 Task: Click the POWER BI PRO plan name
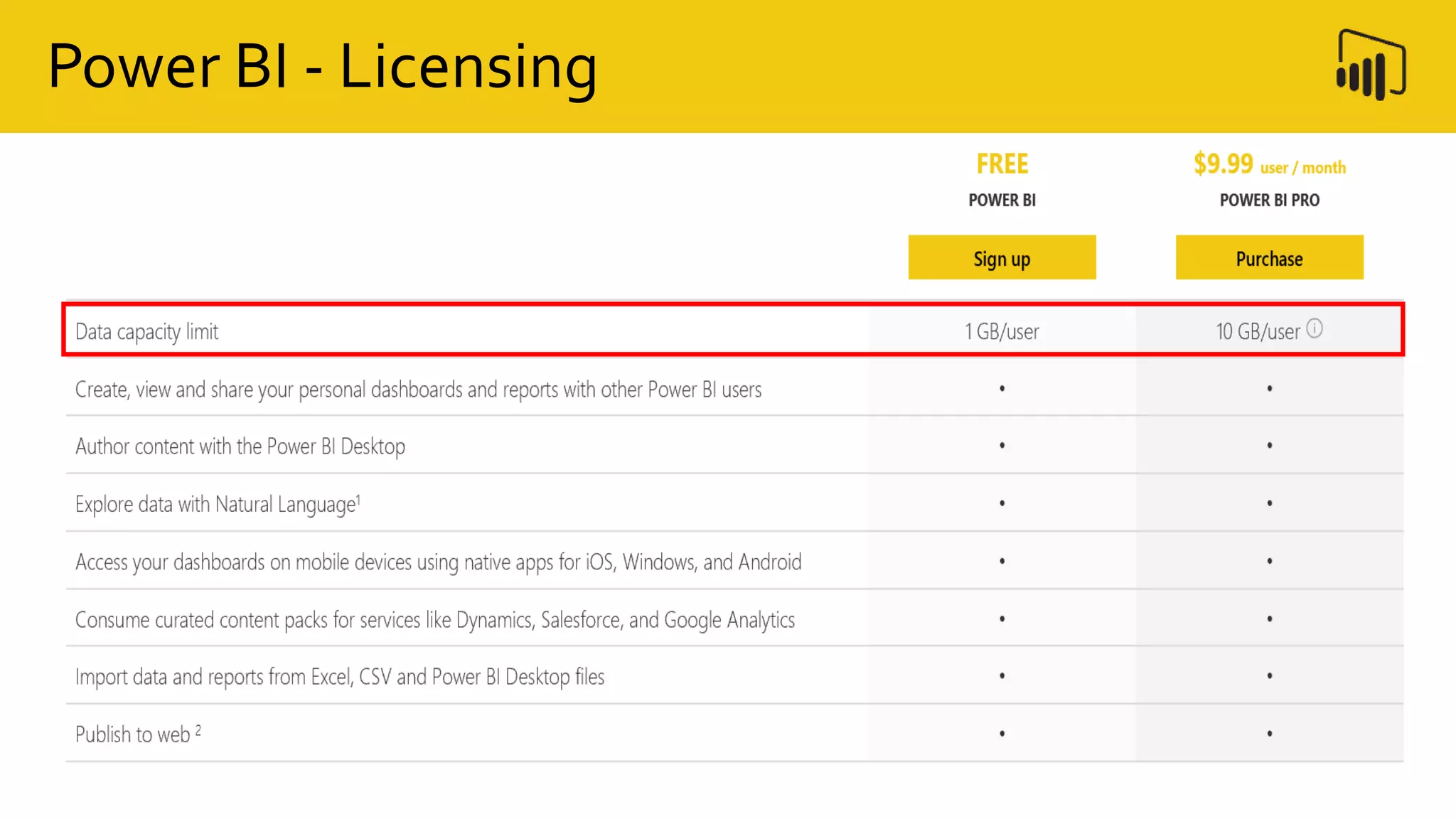click(x=1269, y=200)
